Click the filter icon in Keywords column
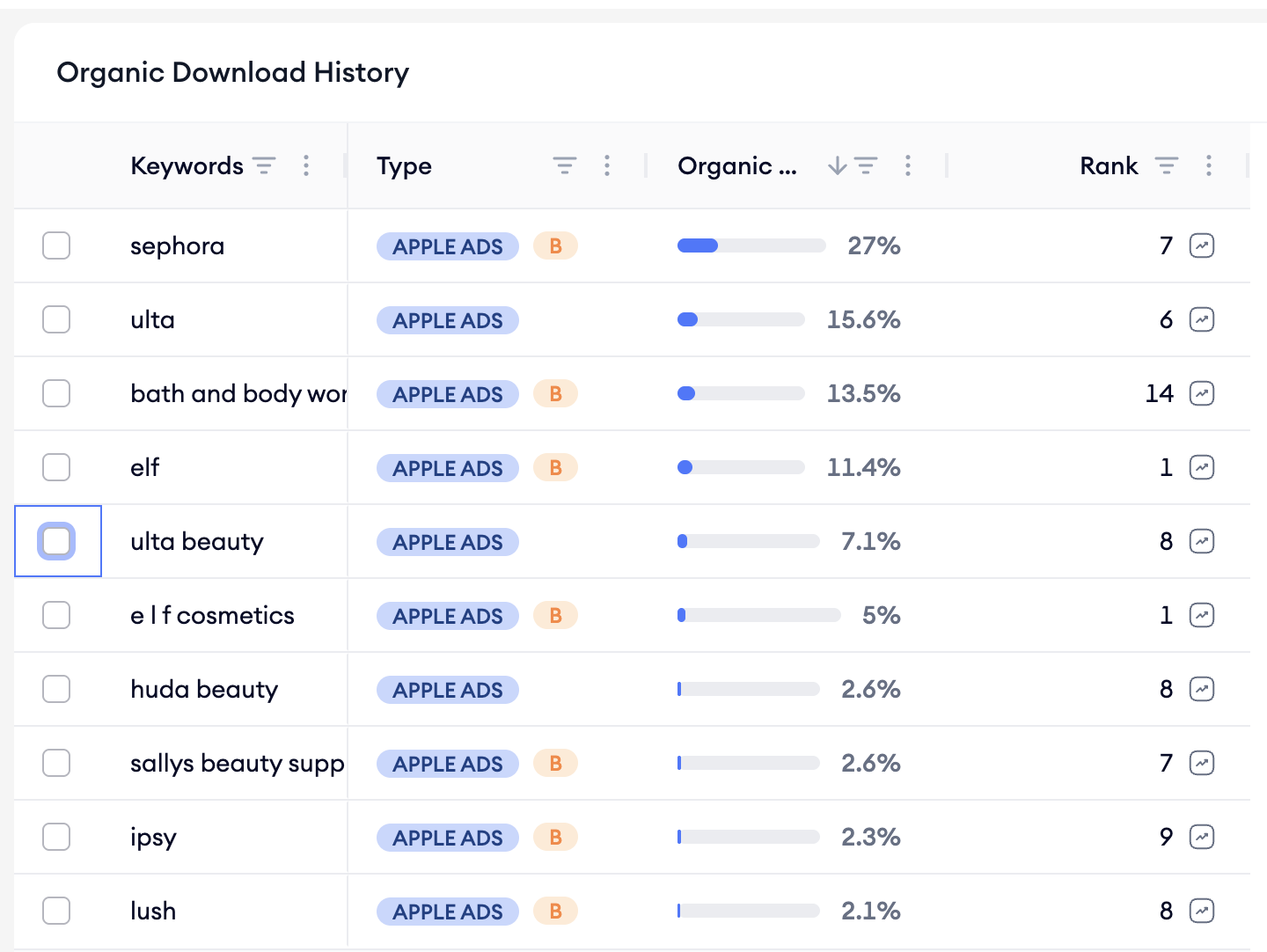Viewport: 1267px width, 952px height. tap(264, 165)
